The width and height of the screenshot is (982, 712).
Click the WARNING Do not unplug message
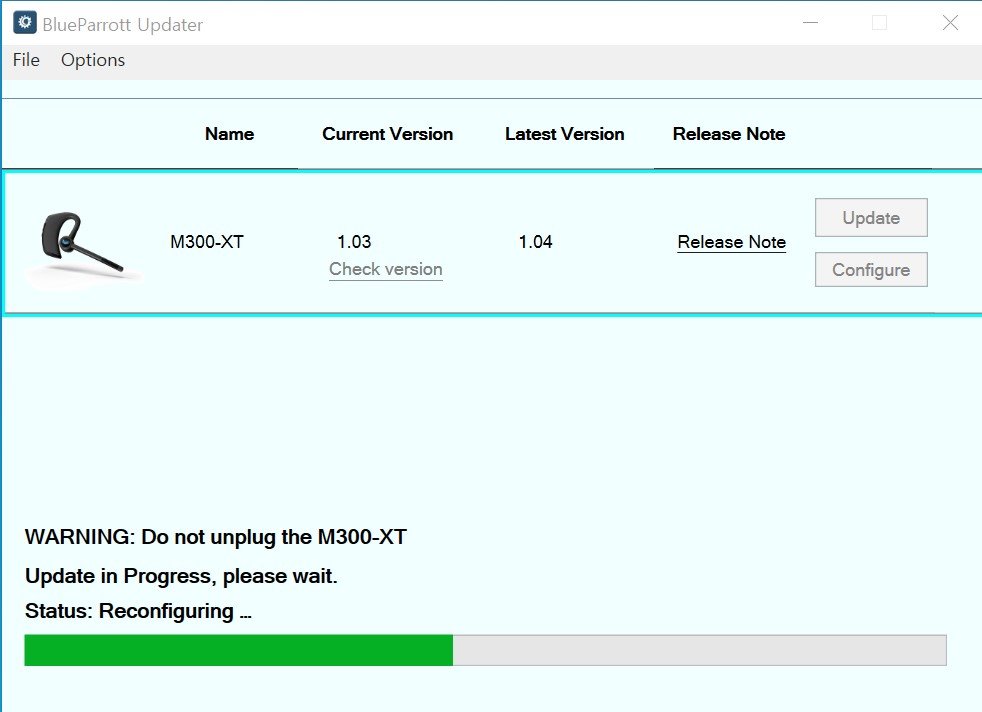coord(216,537)
